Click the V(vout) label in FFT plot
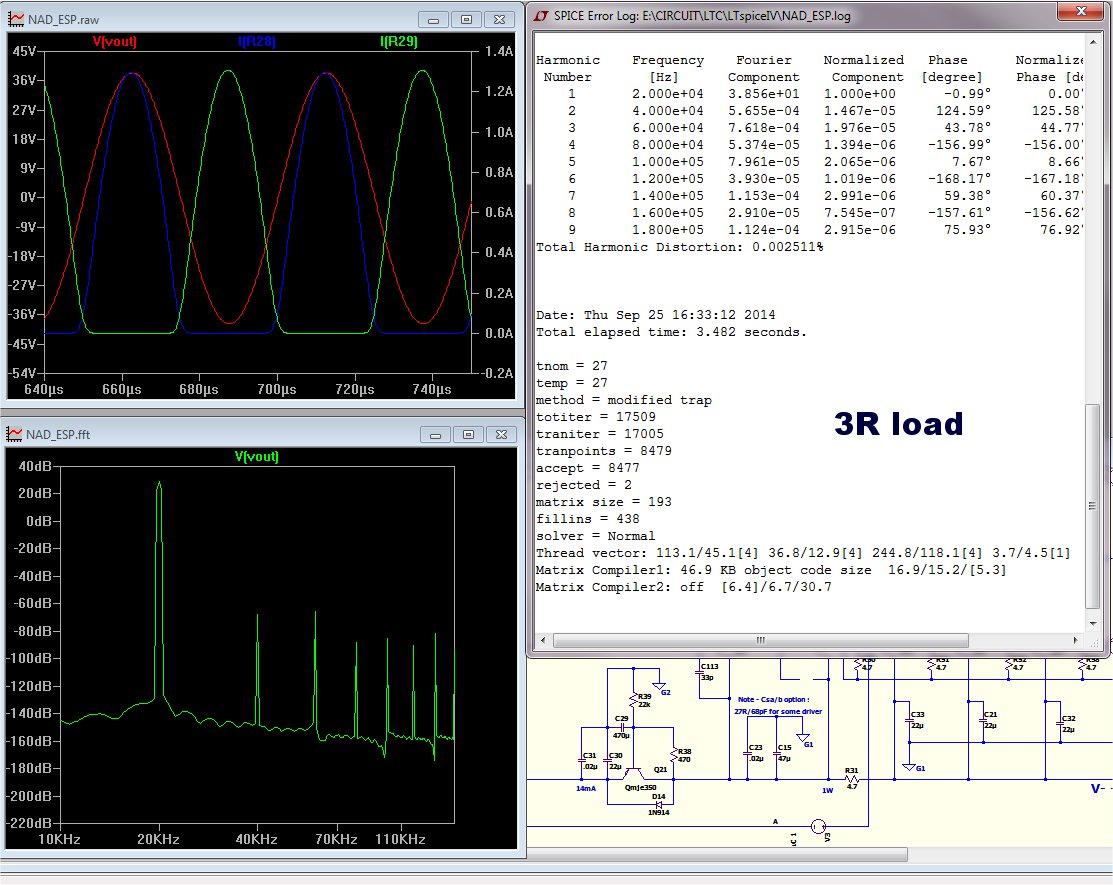Screen dimensions: 1113x885 [x=256, y=456]
